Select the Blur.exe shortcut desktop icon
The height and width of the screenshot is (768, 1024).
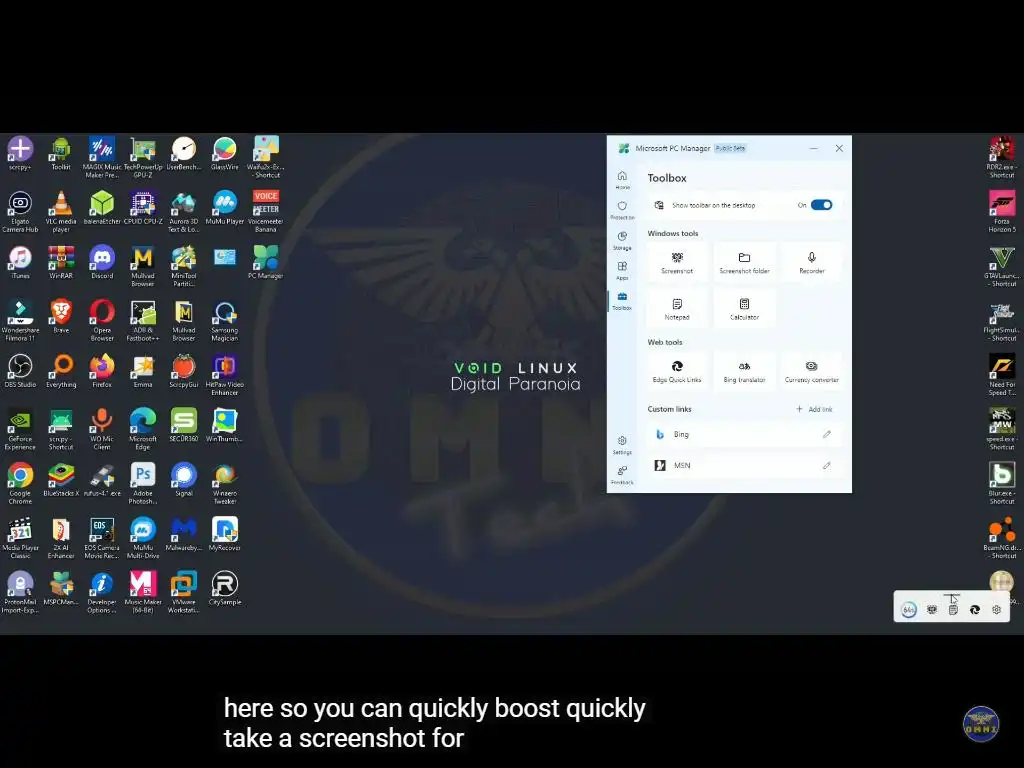pos(1002,484)
